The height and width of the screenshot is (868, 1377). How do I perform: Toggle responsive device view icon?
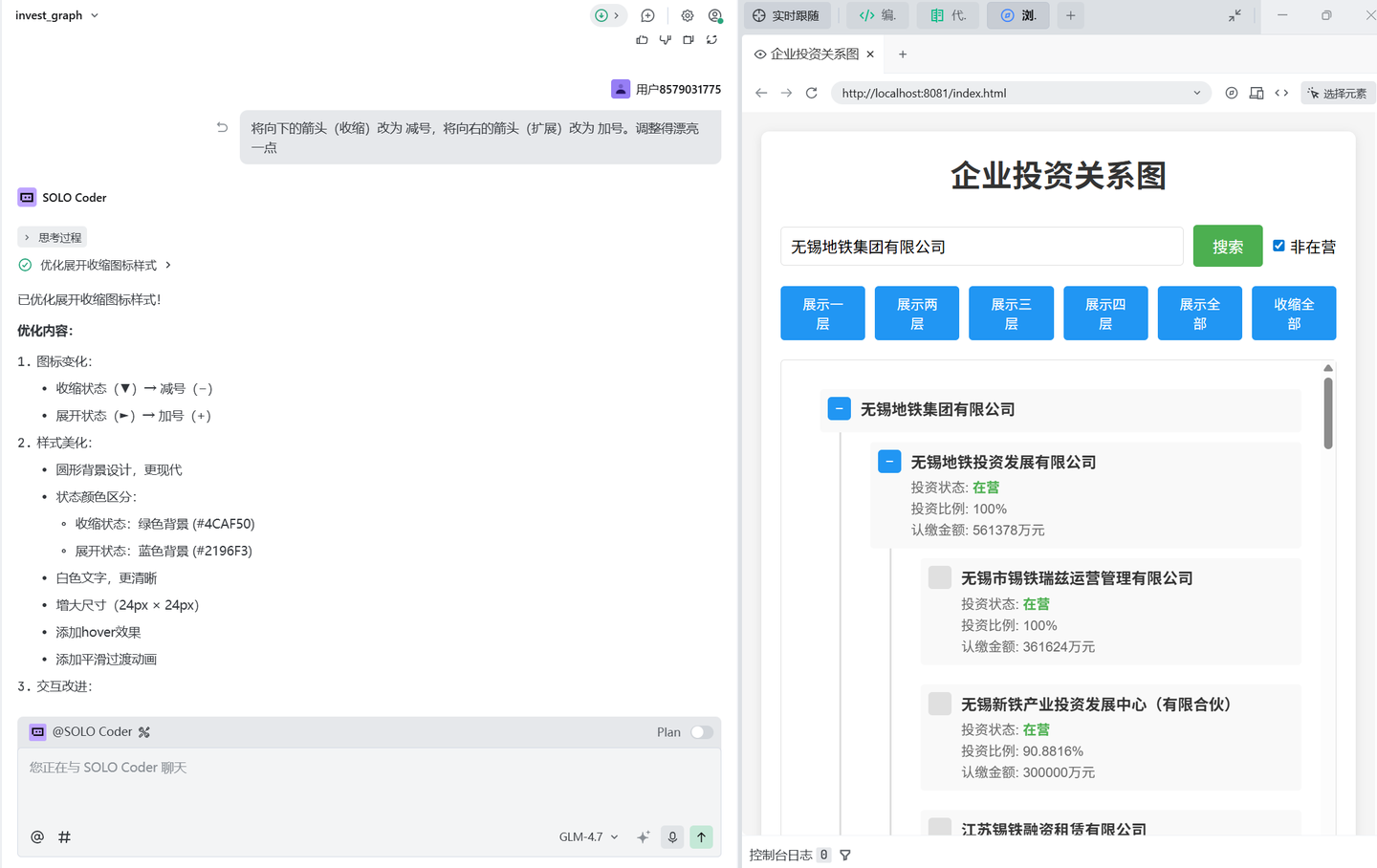(x=1257, y=93)
